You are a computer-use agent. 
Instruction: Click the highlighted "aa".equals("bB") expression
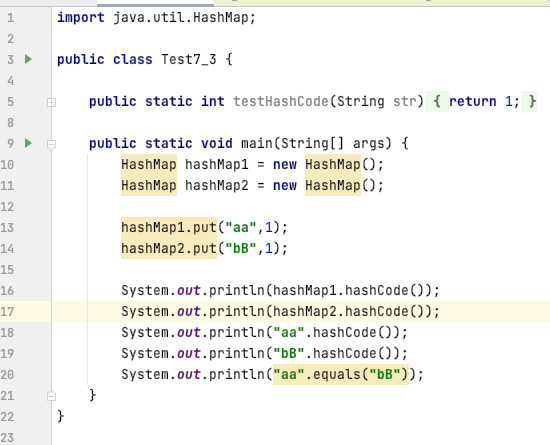pos(341,375)
